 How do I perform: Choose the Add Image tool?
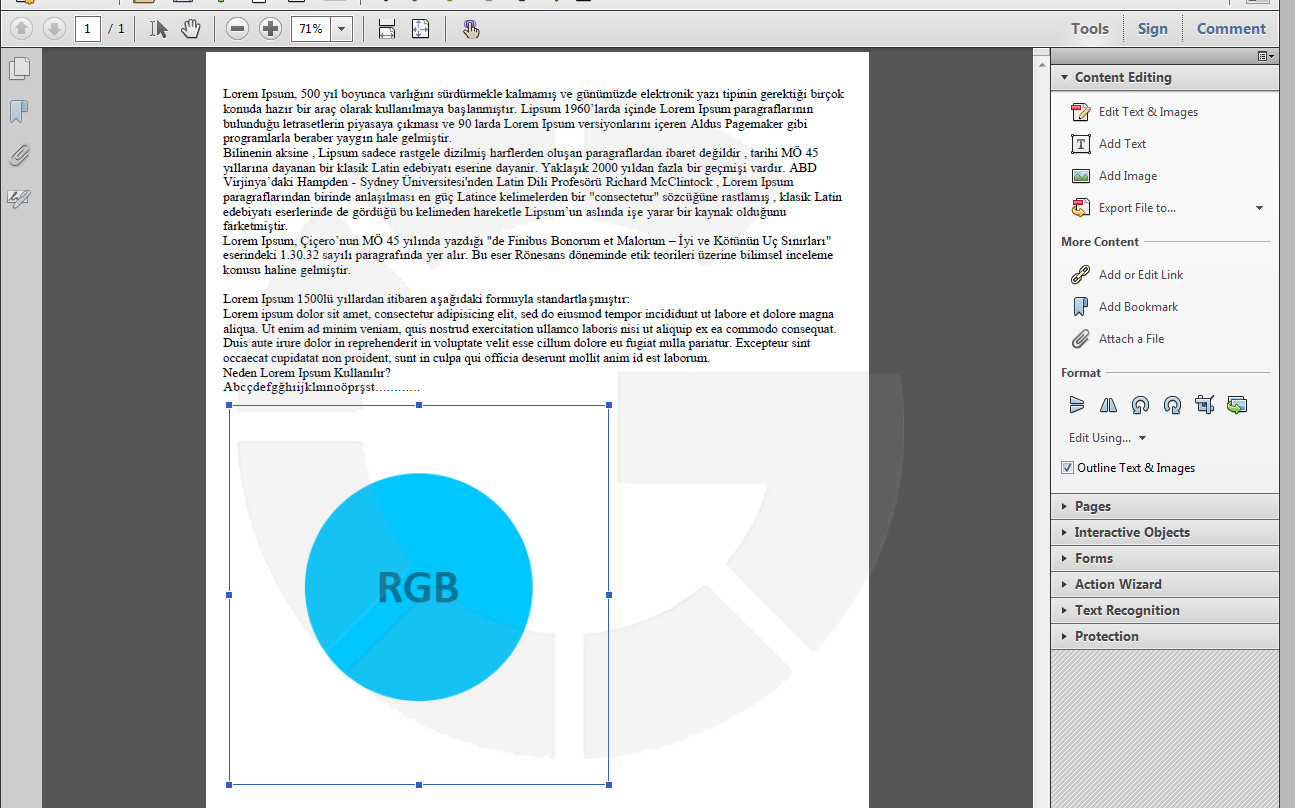pos(1113,176)
